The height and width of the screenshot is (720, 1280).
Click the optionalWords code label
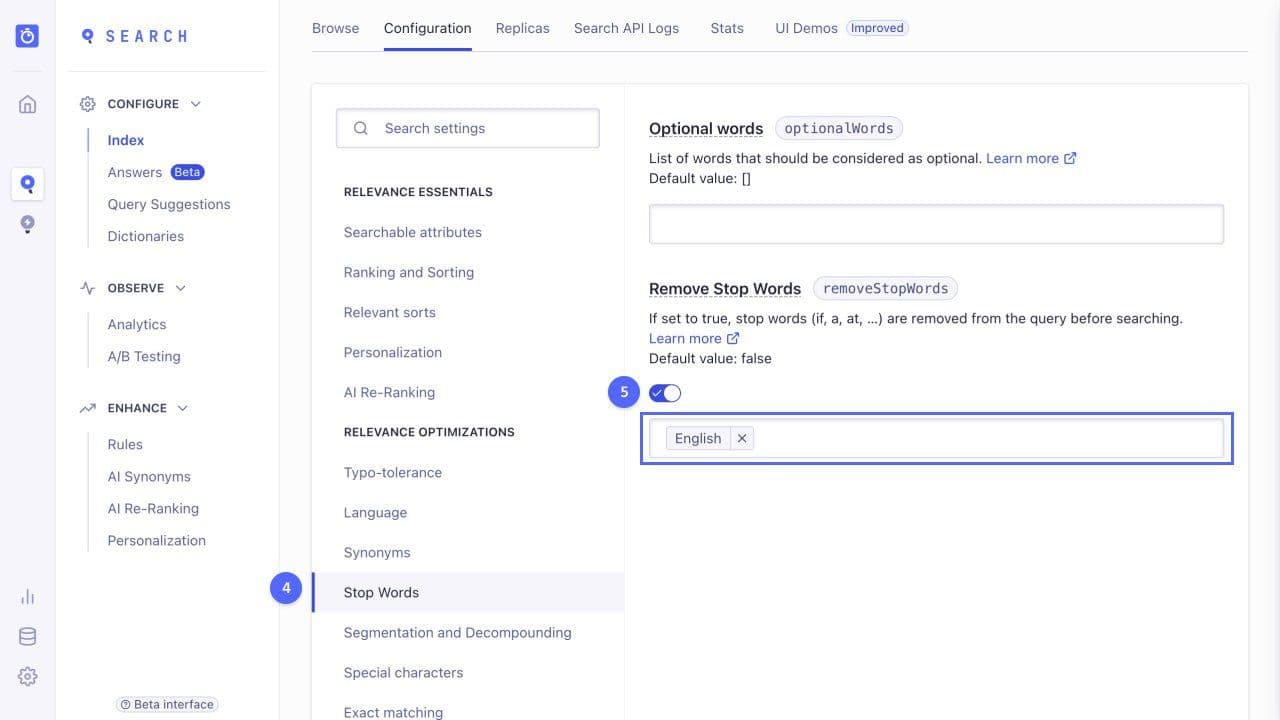tap(839, 128)
